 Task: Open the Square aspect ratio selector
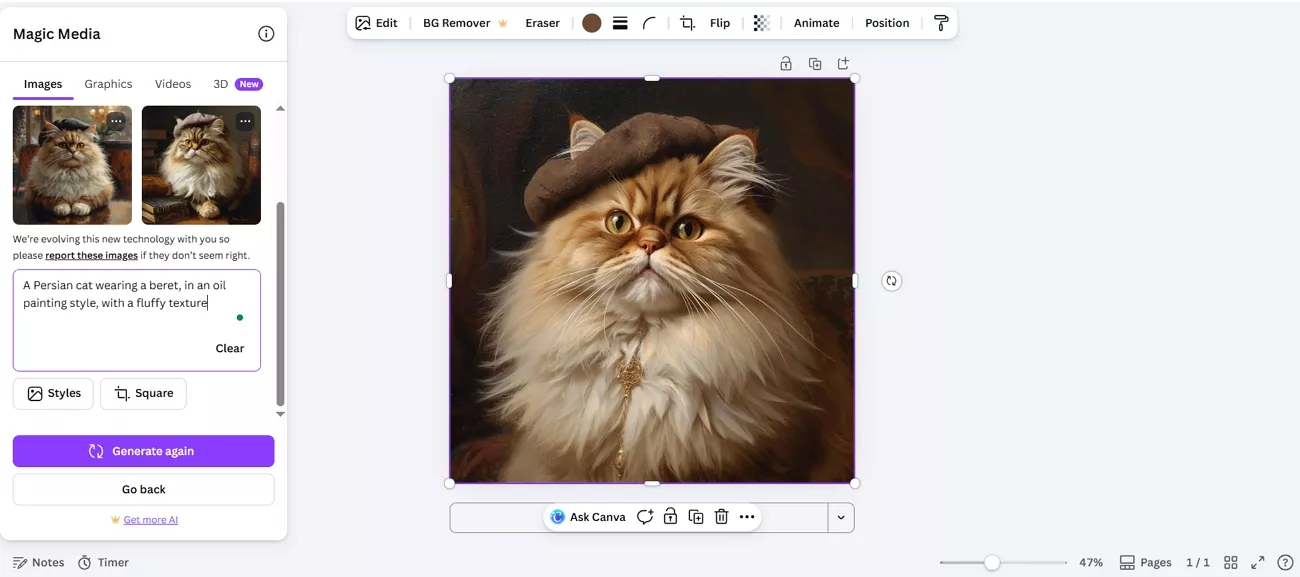click(x=143, y=393)
